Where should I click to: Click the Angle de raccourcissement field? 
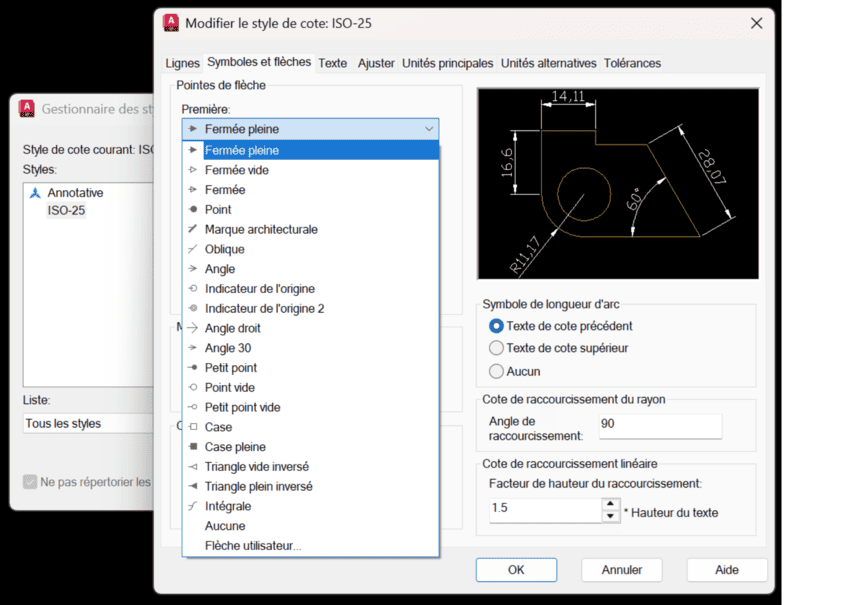click(659, 424)
